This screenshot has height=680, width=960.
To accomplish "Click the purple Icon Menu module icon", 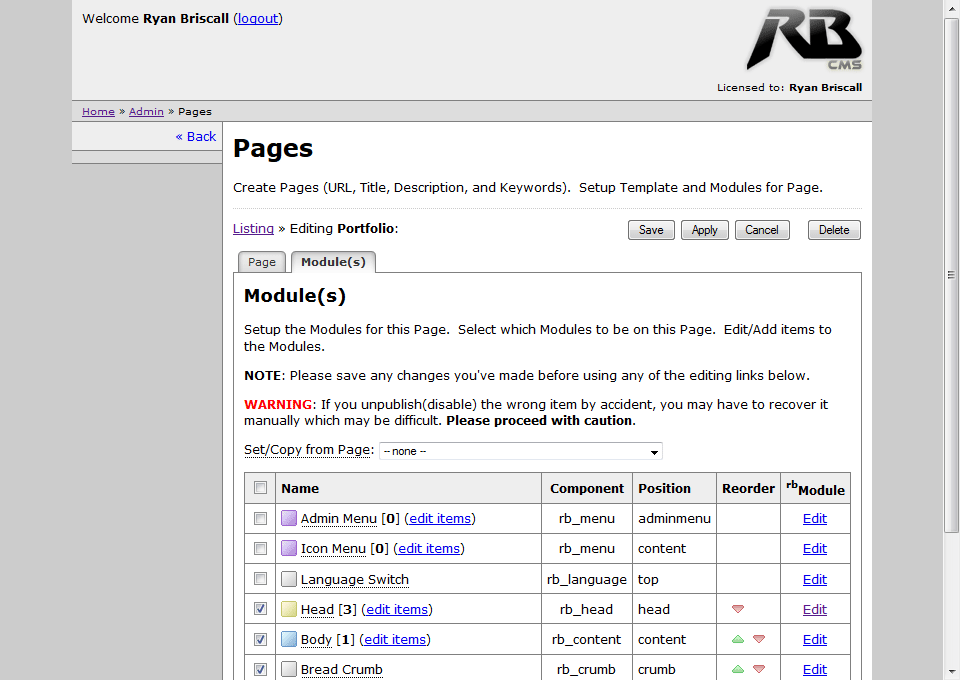I will (x=289, y=548).
